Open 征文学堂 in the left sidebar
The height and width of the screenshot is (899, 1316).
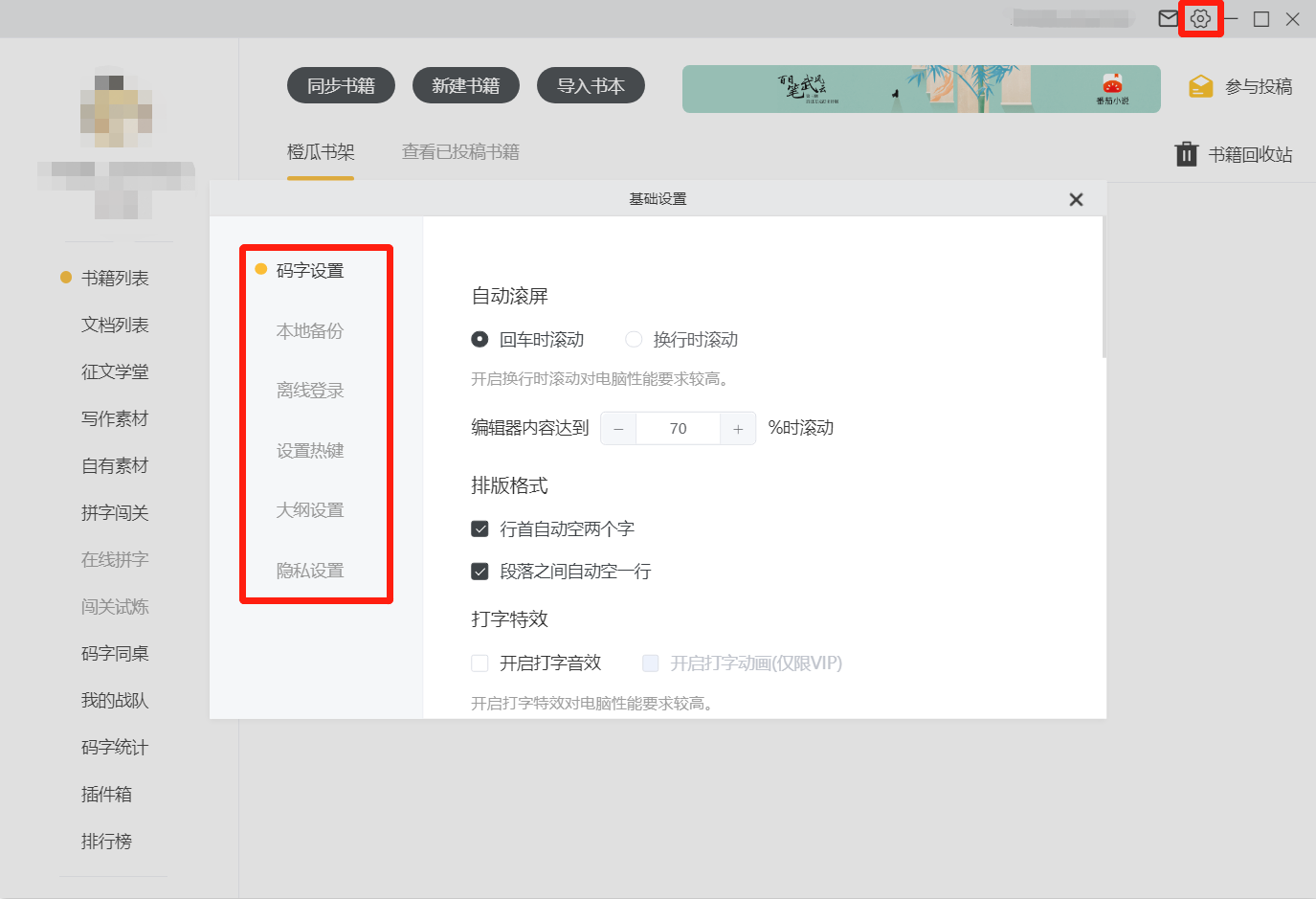tap(115, 371)
